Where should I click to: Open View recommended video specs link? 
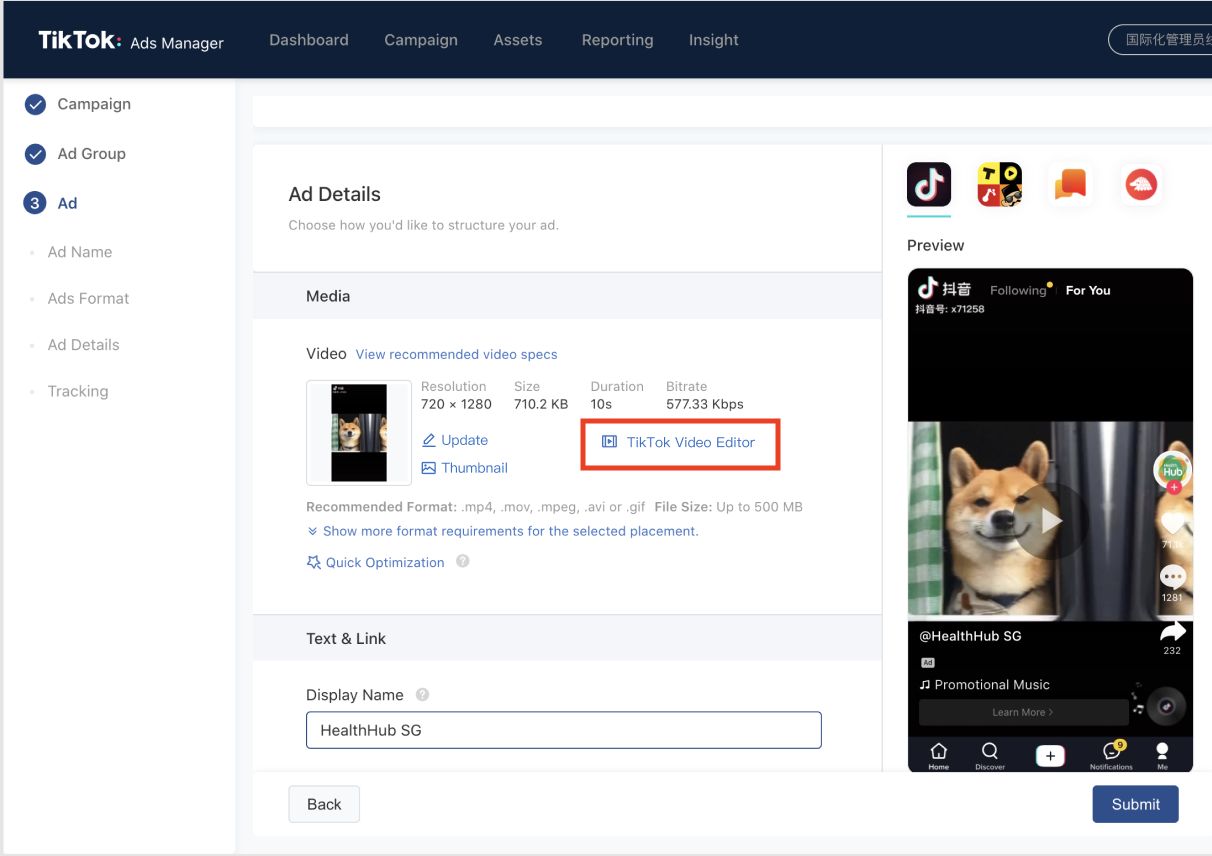(456, 354)
